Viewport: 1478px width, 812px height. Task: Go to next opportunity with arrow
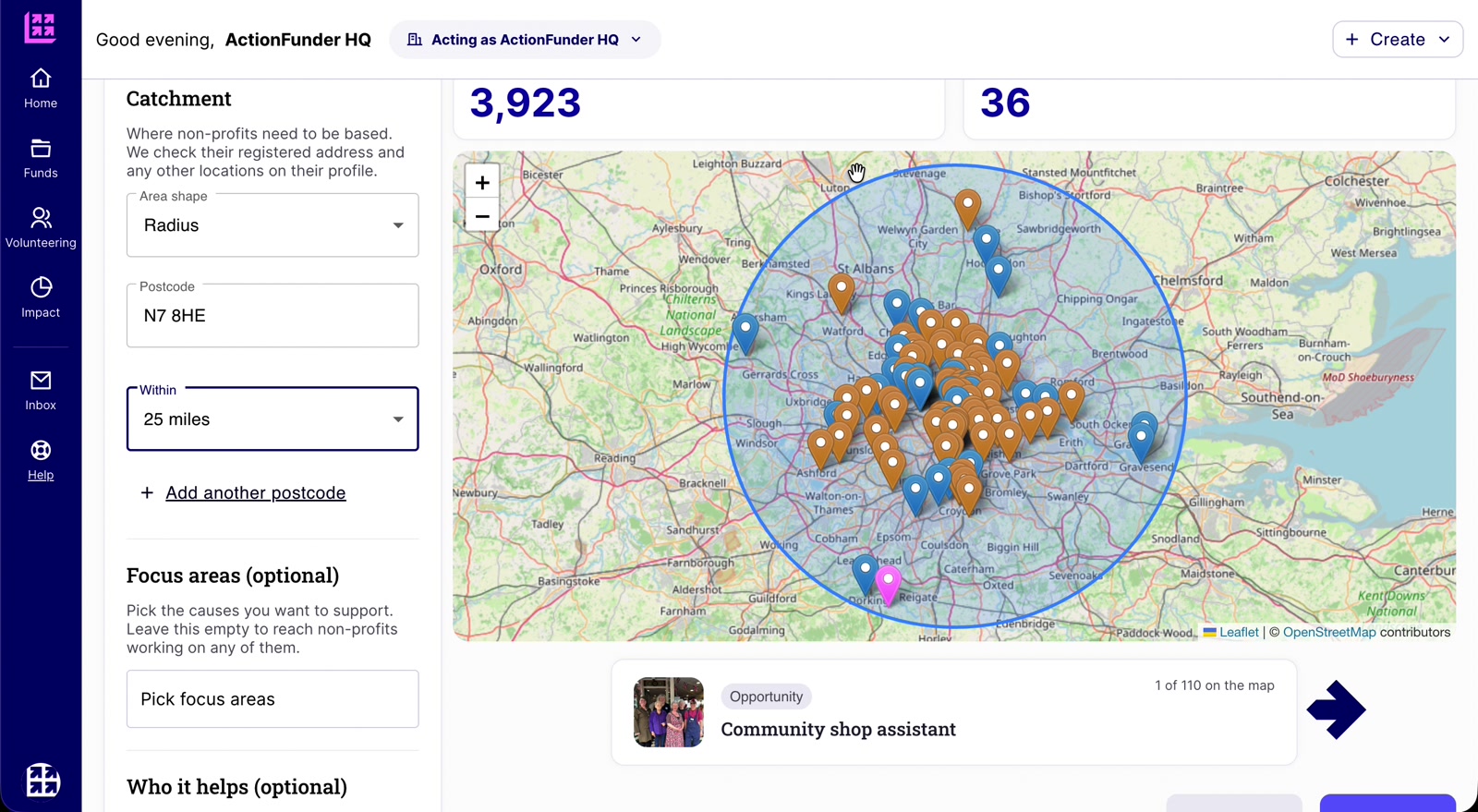(1336, 709)
